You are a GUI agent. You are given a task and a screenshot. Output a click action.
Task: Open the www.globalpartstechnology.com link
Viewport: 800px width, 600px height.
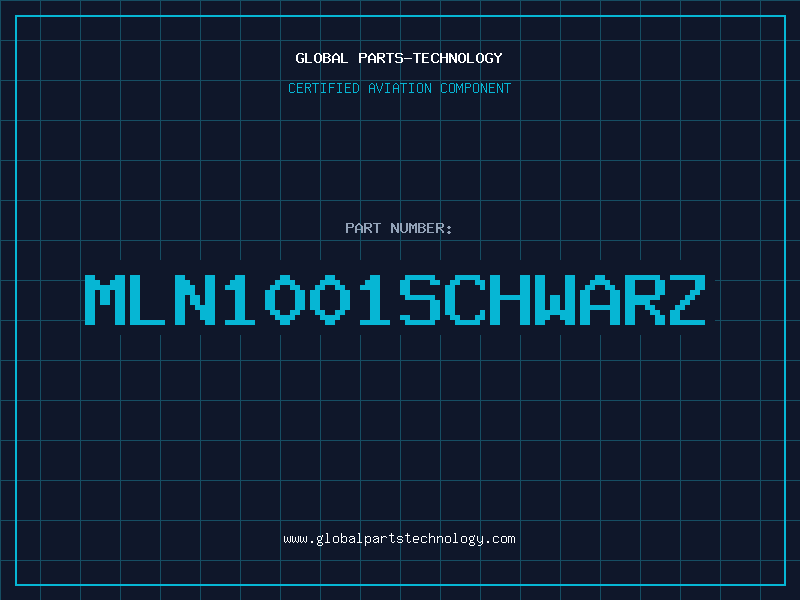point(399,539)
